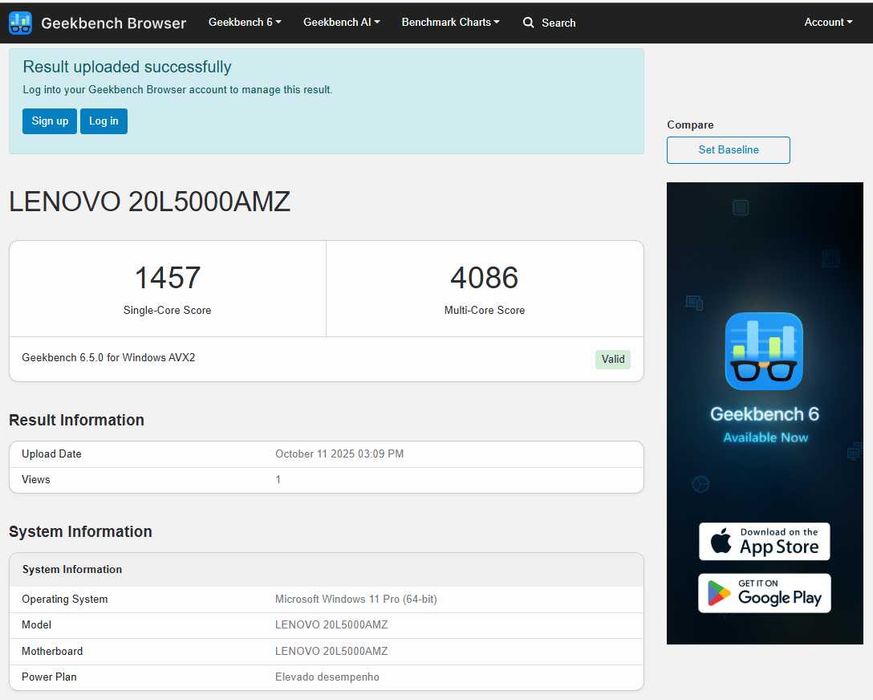Expand the Geekbench AI dropdown menu
The width and height of the screenshot is (873, 700).
(341, 22)
